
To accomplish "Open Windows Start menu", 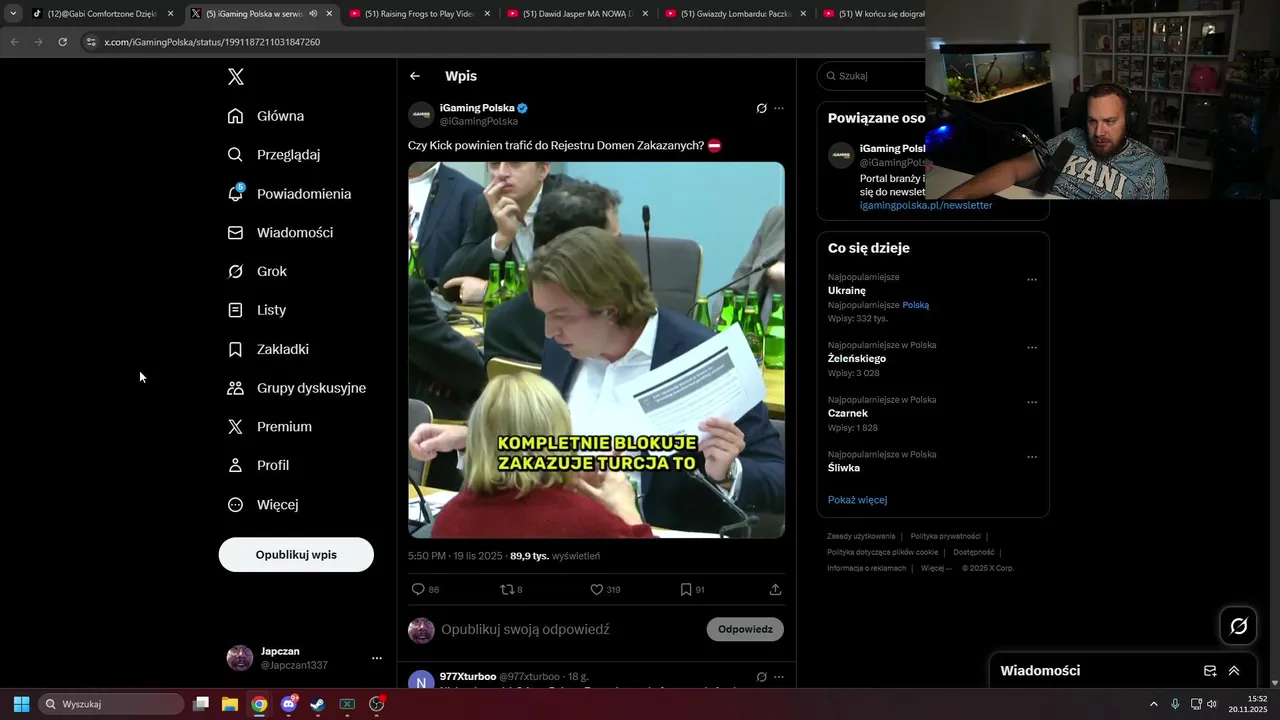I will 21,704.
